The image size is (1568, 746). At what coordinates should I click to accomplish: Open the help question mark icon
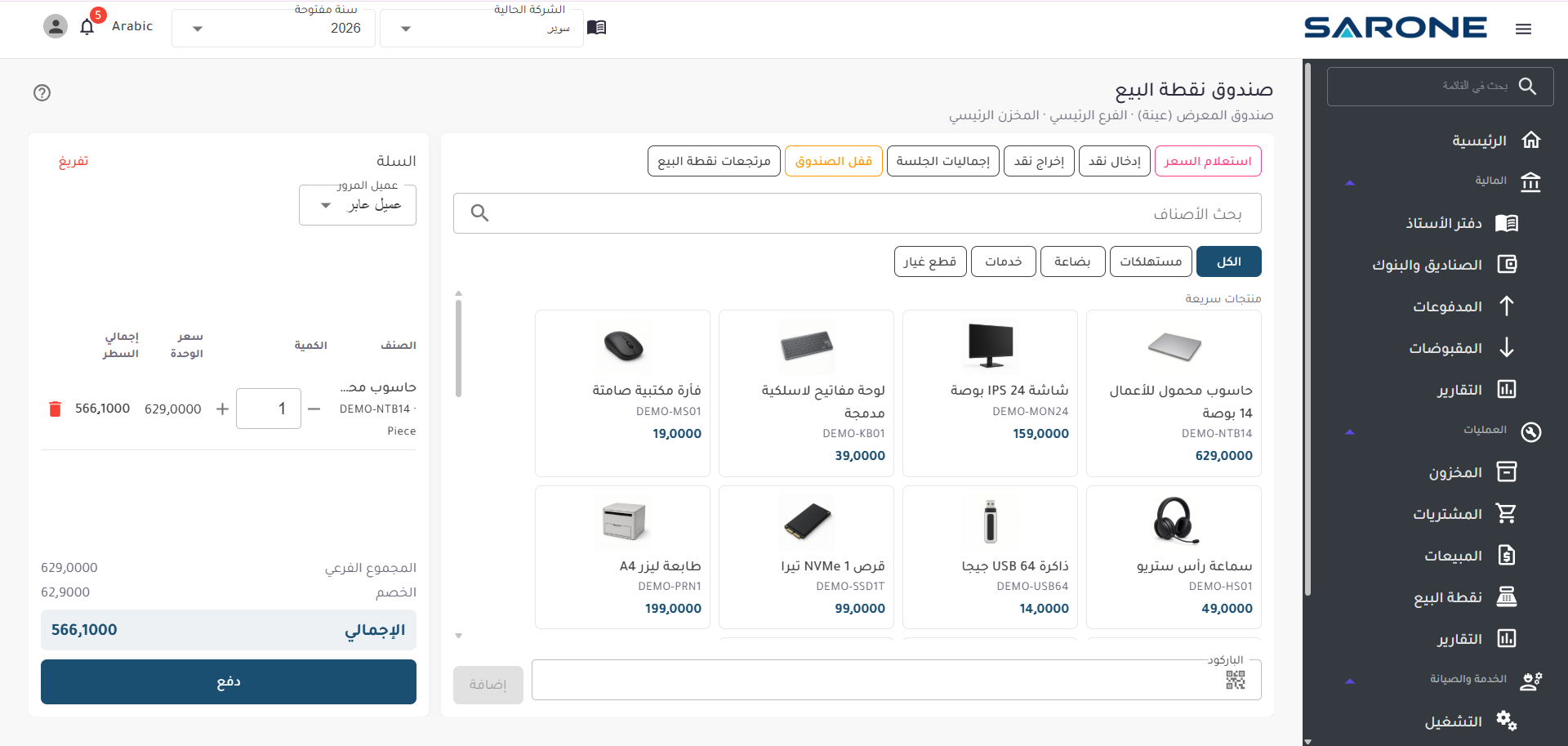point(42,92)
